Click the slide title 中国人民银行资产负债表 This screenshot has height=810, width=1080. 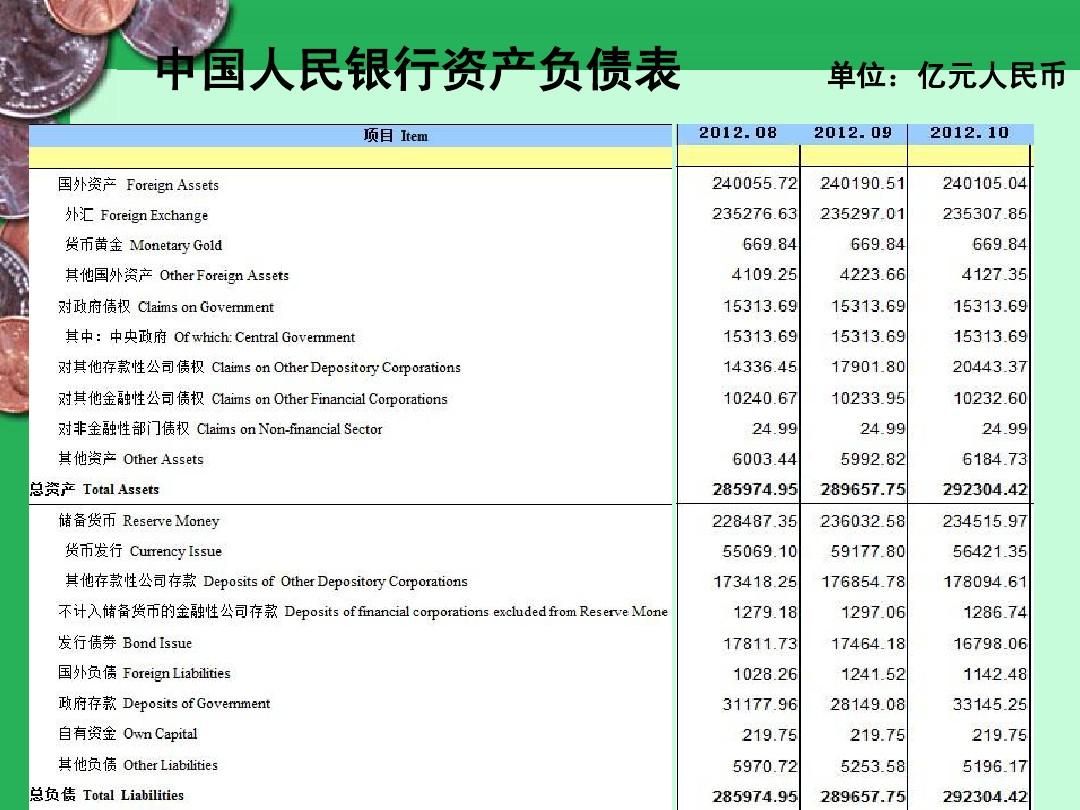point(418,70)
